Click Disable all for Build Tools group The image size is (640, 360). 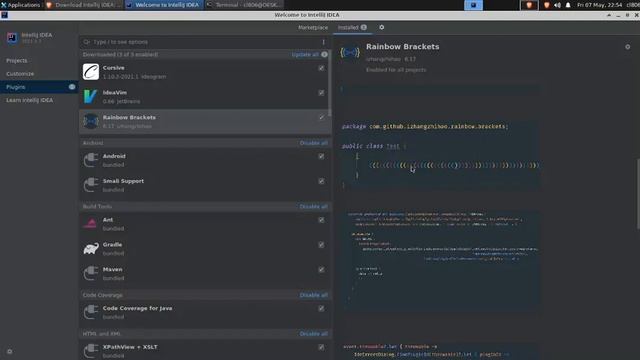313,207
